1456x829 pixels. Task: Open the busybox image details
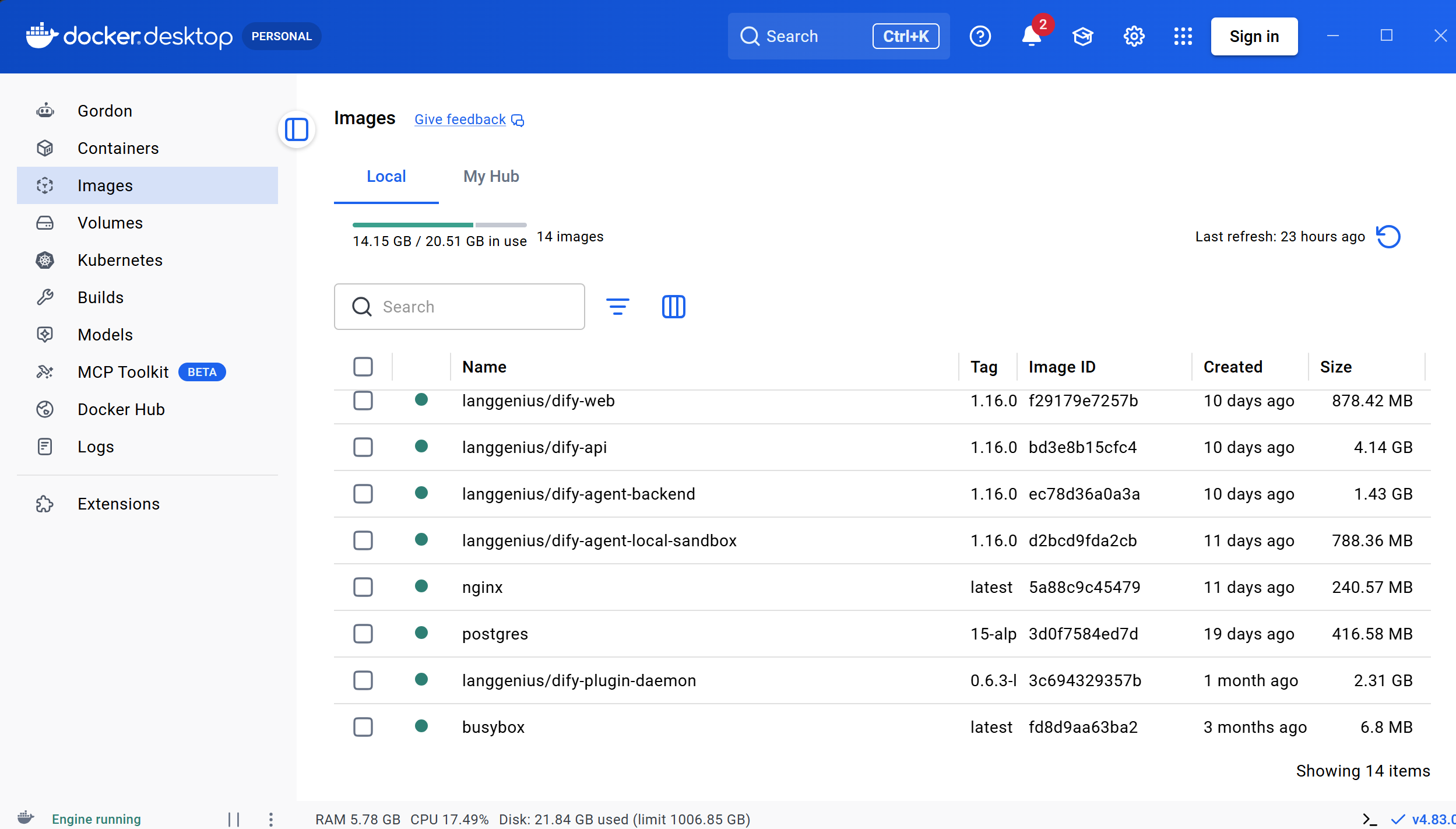493,727
